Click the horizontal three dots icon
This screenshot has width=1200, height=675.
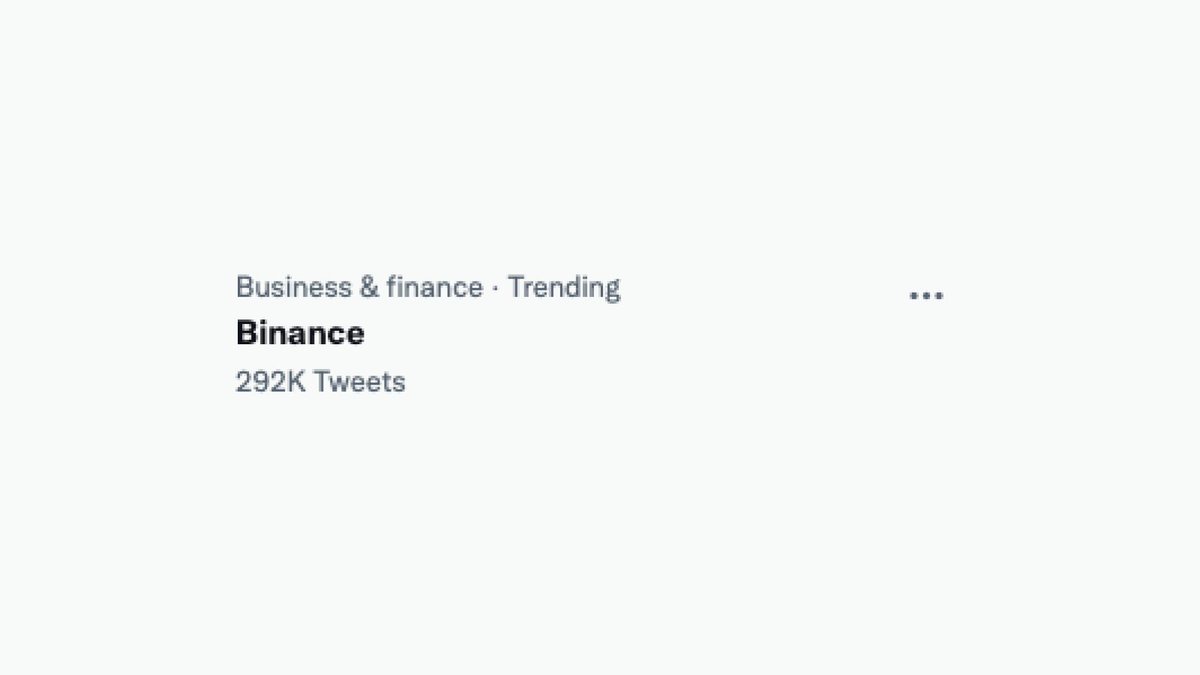click(926, 295)
